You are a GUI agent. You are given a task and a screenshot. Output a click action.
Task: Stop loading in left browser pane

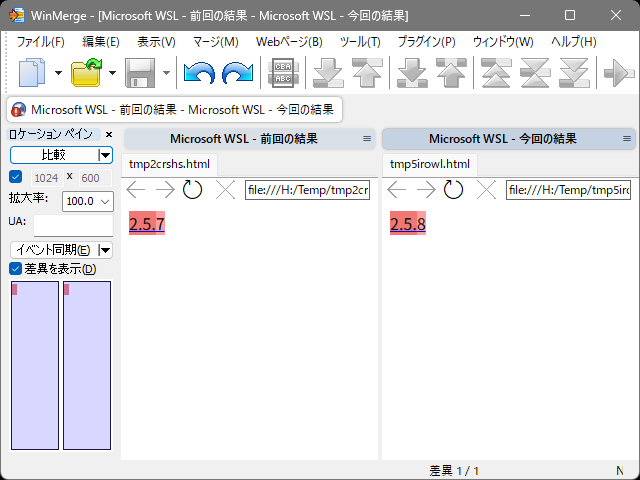(x=225, y=190)
